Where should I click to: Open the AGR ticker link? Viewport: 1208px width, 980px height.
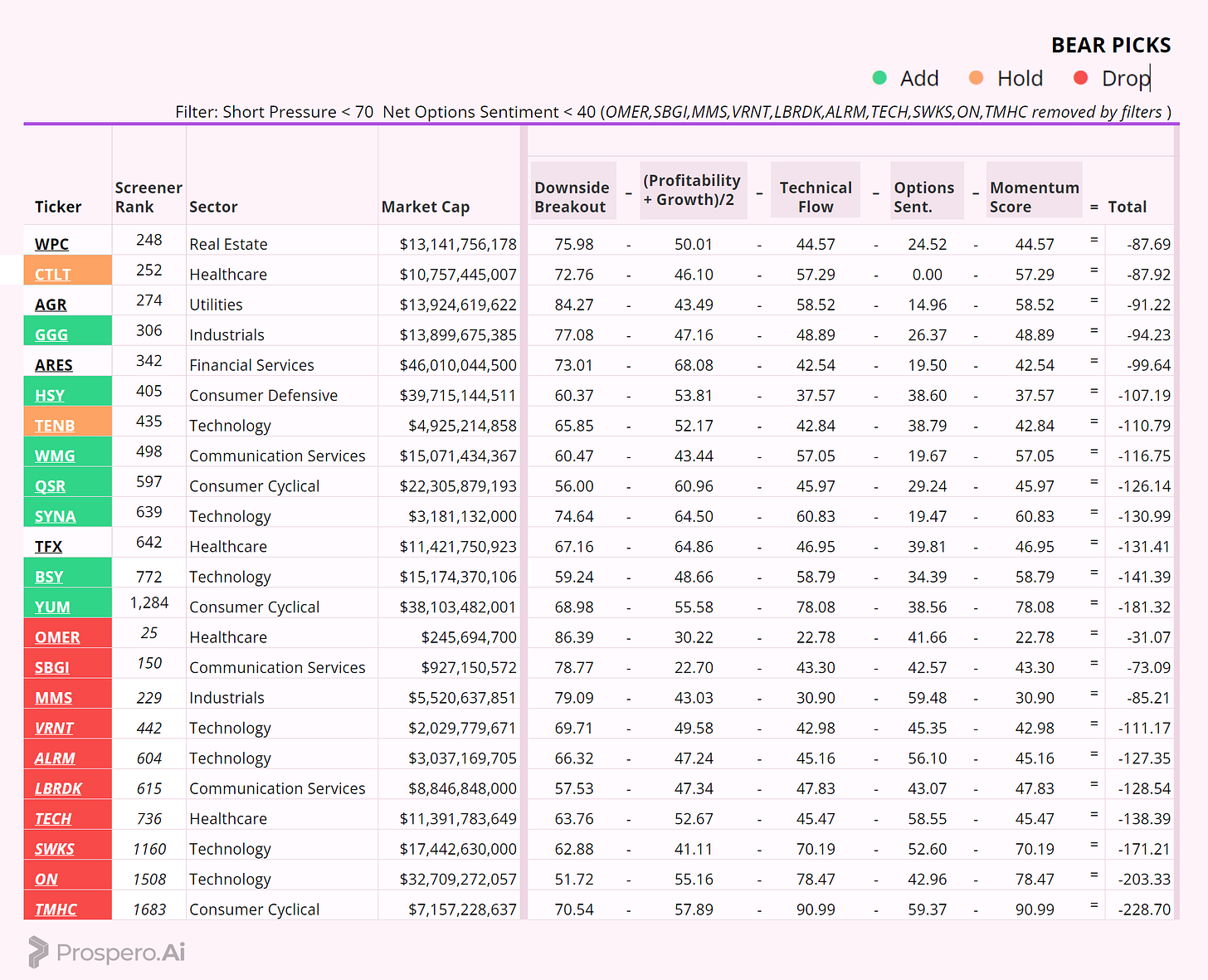point(51,305)
